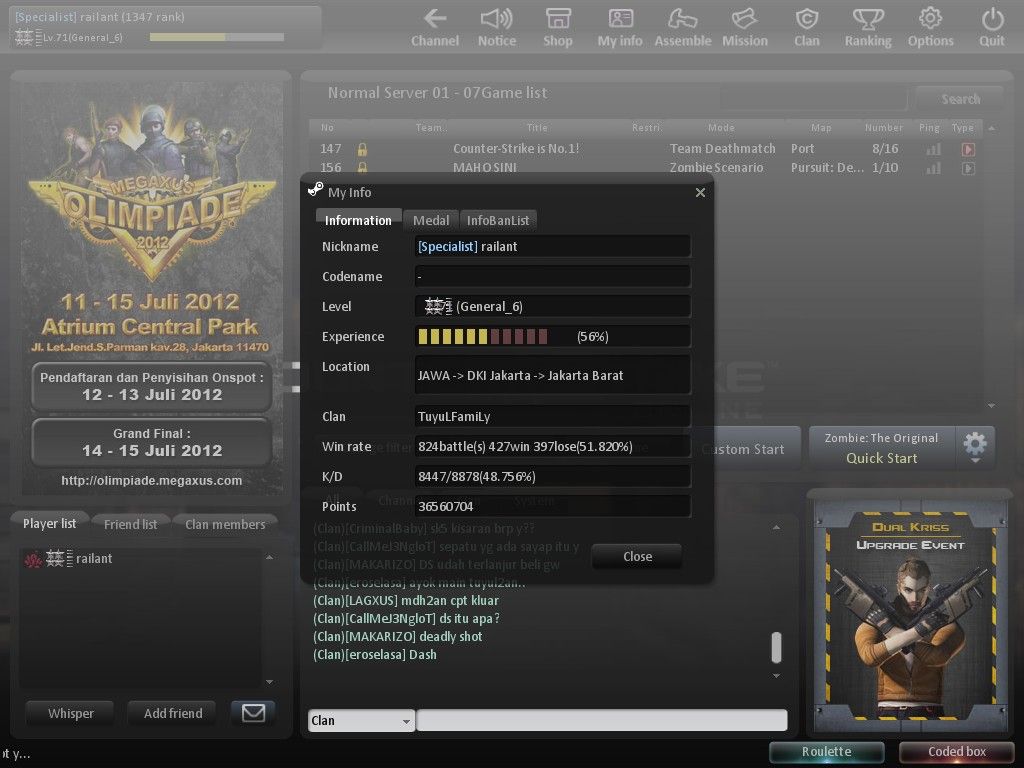The image size is (1024, 768).
Task: Click the Close button in My Info
Action: click(637, 556)
